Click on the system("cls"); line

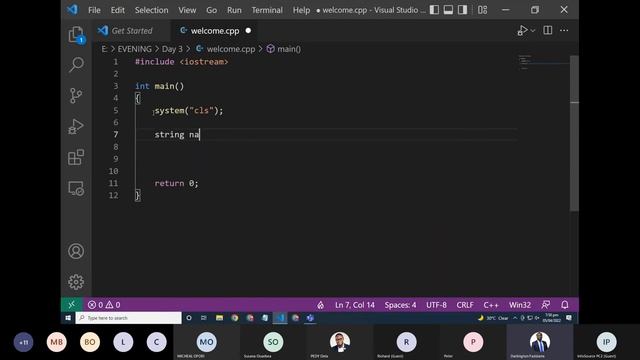point(189,111)
